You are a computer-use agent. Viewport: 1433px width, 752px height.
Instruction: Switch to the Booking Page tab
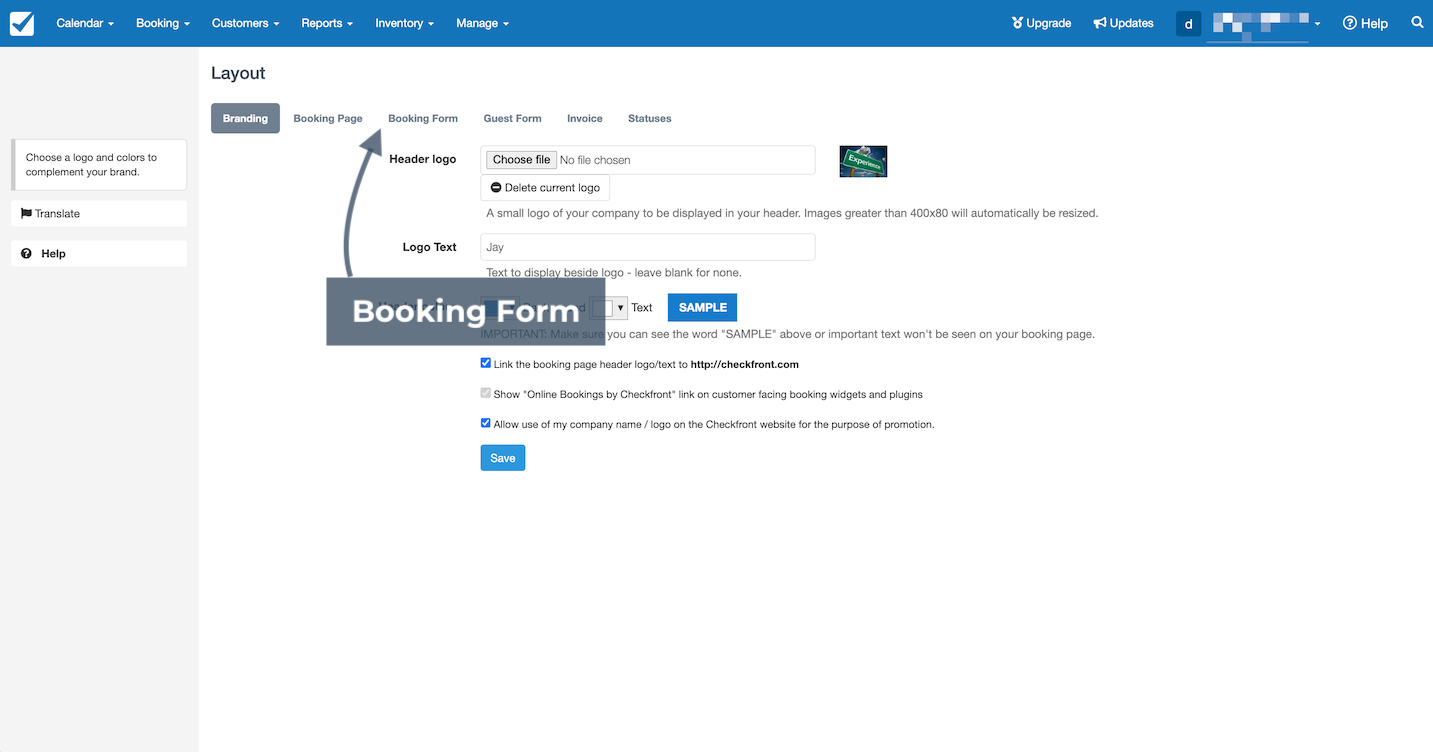pyautogui.click(x=328, y=118)
